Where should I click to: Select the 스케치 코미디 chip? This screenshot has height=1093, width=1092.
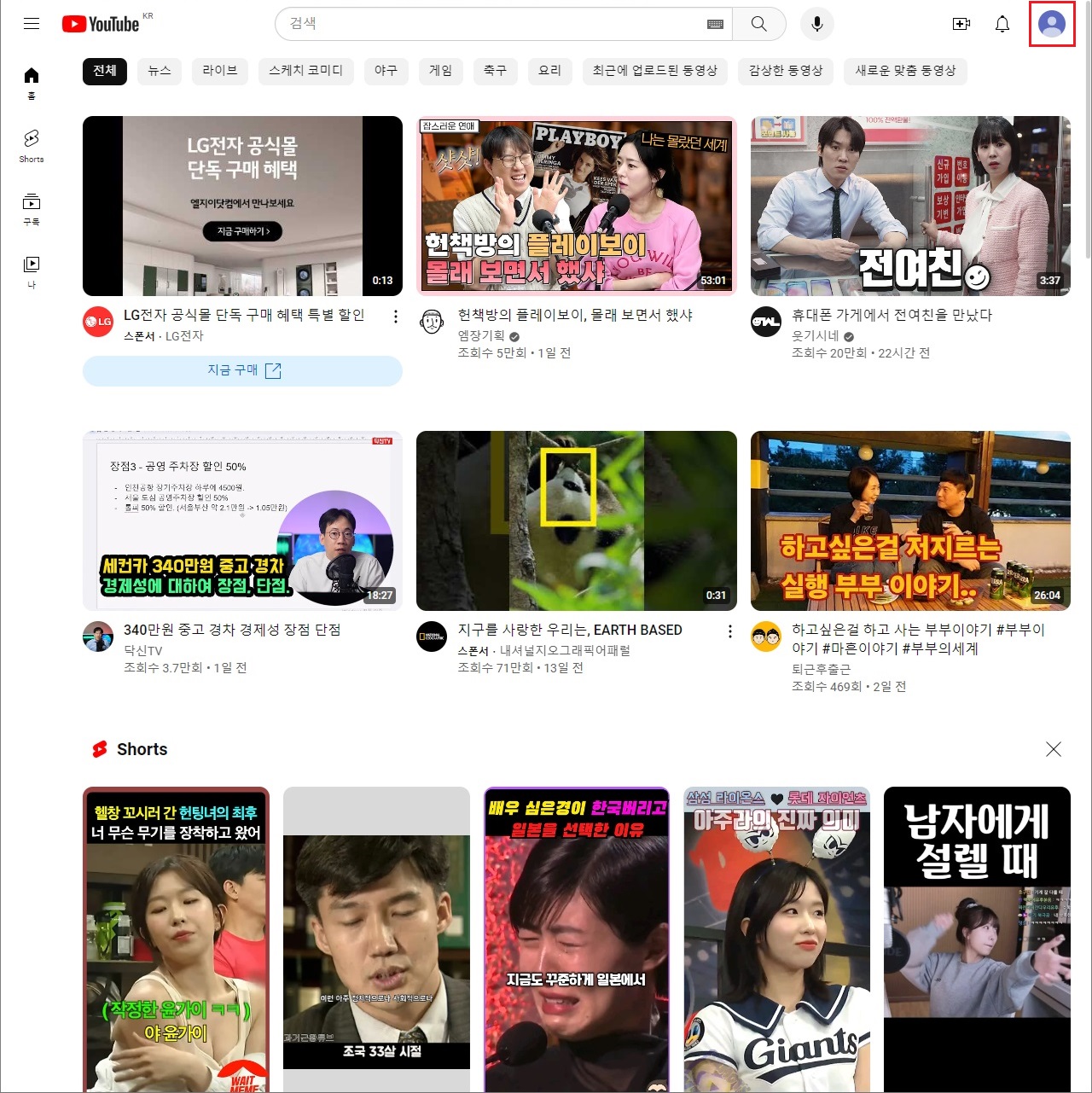click(306, 71)
